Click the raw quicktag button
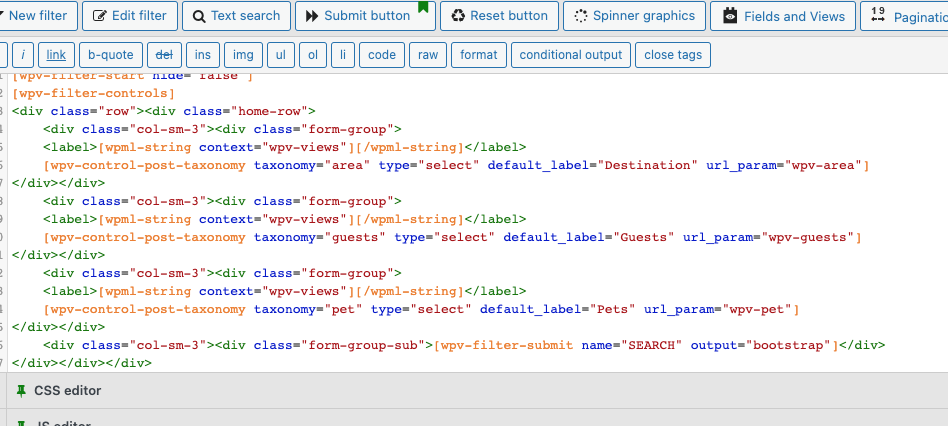Viewport: 948px width, 426px height. click(428, 55)
